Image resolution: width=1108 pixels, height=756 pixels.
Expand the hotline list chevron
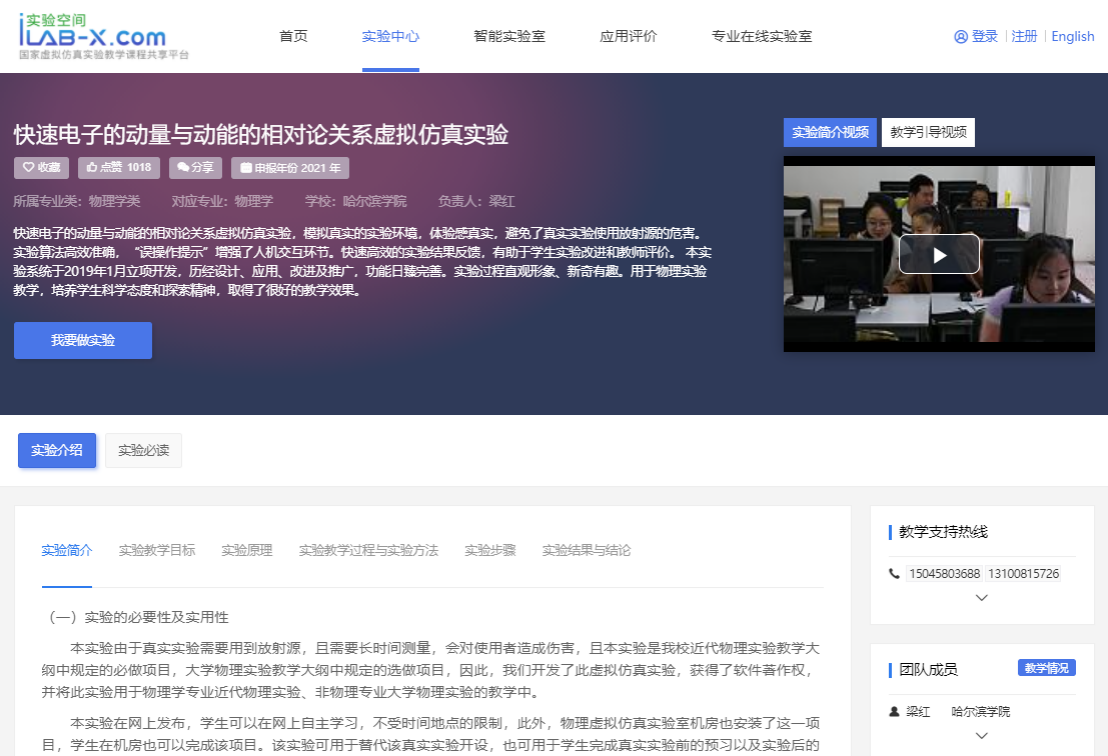[981, 598]
